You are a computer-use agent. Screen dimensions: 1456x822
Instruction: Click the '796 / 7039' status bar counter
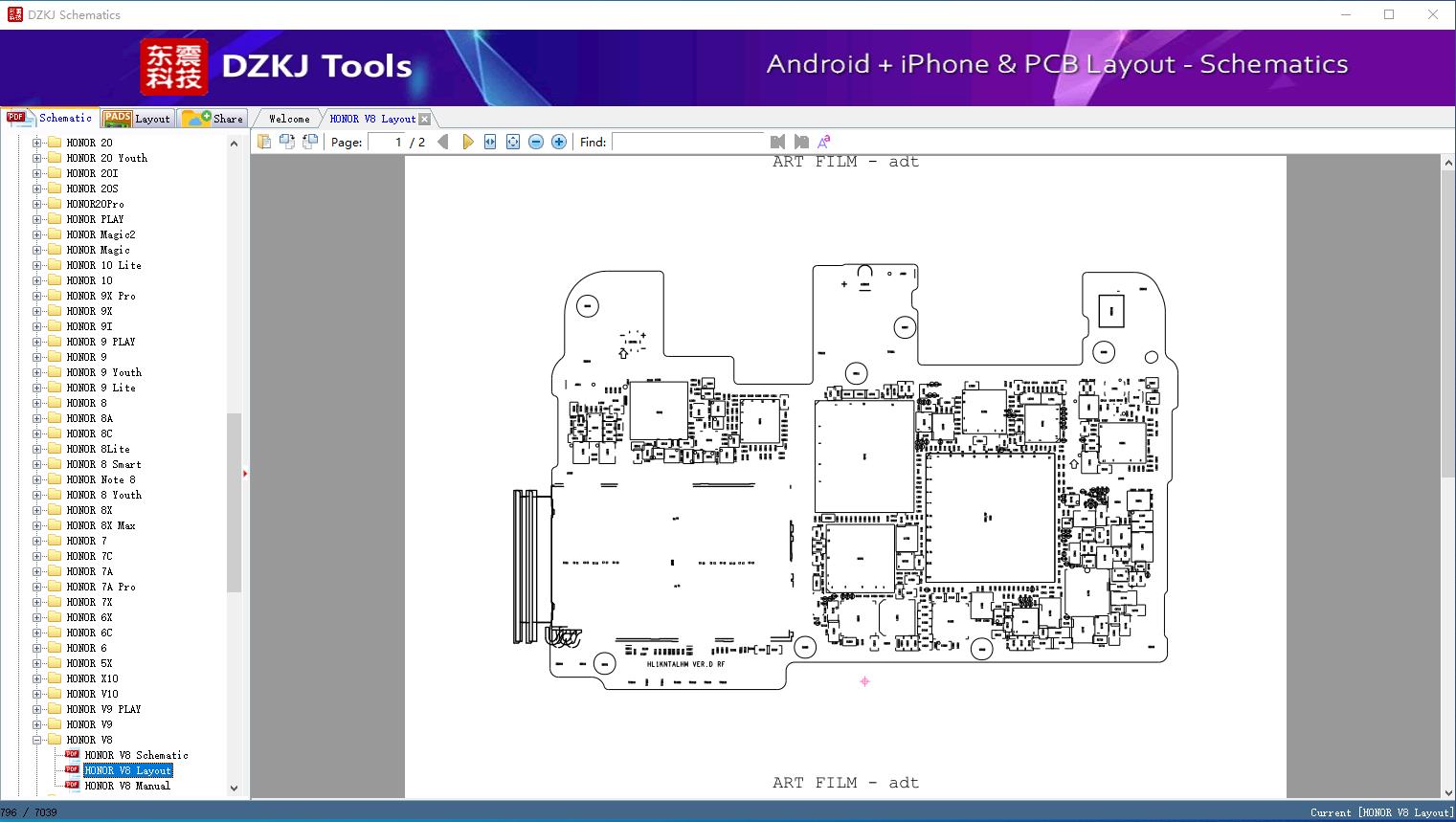(x=29, y=812)
